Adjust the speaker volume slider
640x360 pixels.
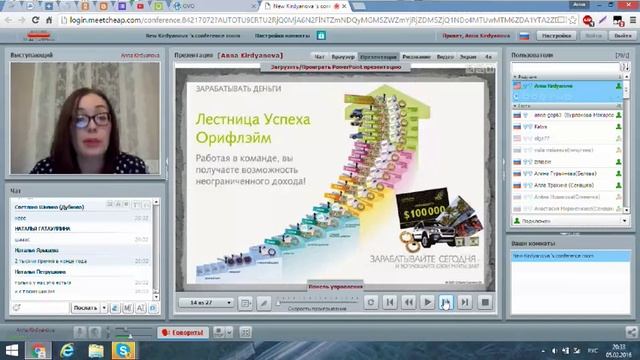(x=133, y=336)
